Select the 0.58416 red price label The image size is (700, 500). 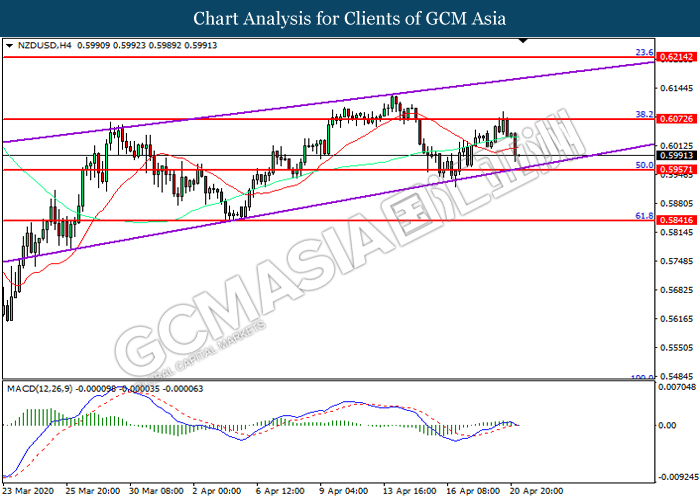pos(677,220)
